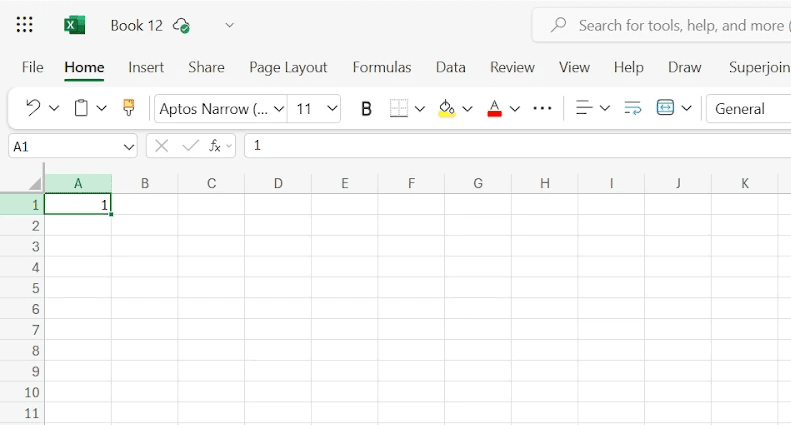Switch to the Data tab

(x=450, y=67)
